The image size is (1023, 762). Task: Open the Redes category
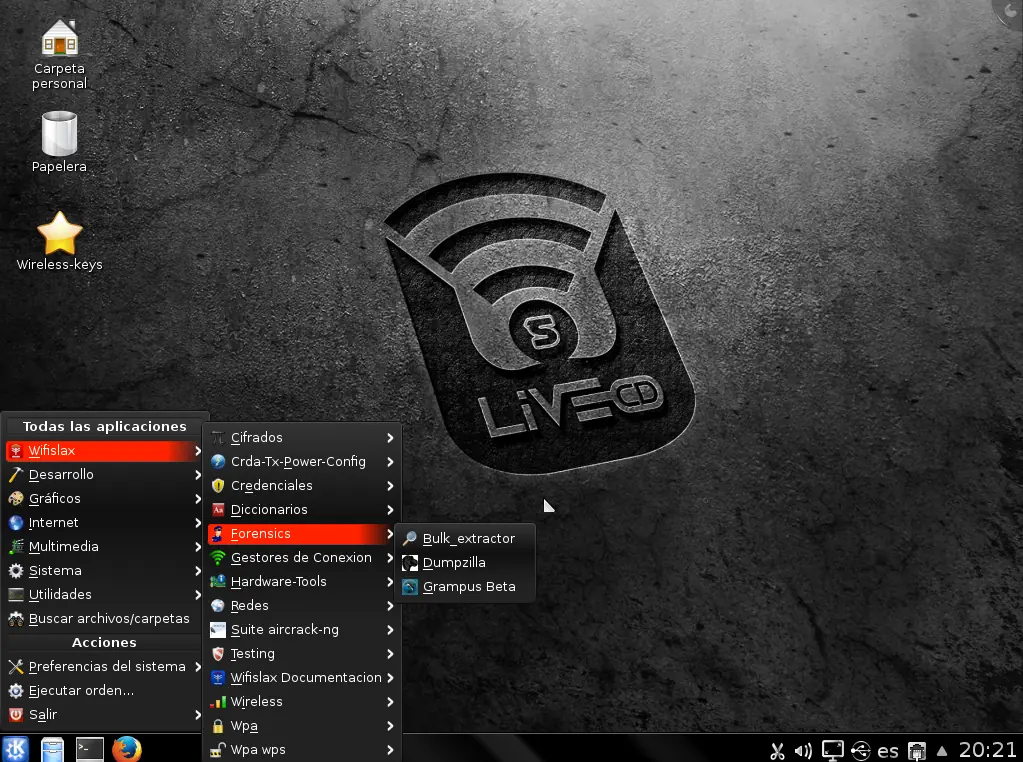point(303,606)
